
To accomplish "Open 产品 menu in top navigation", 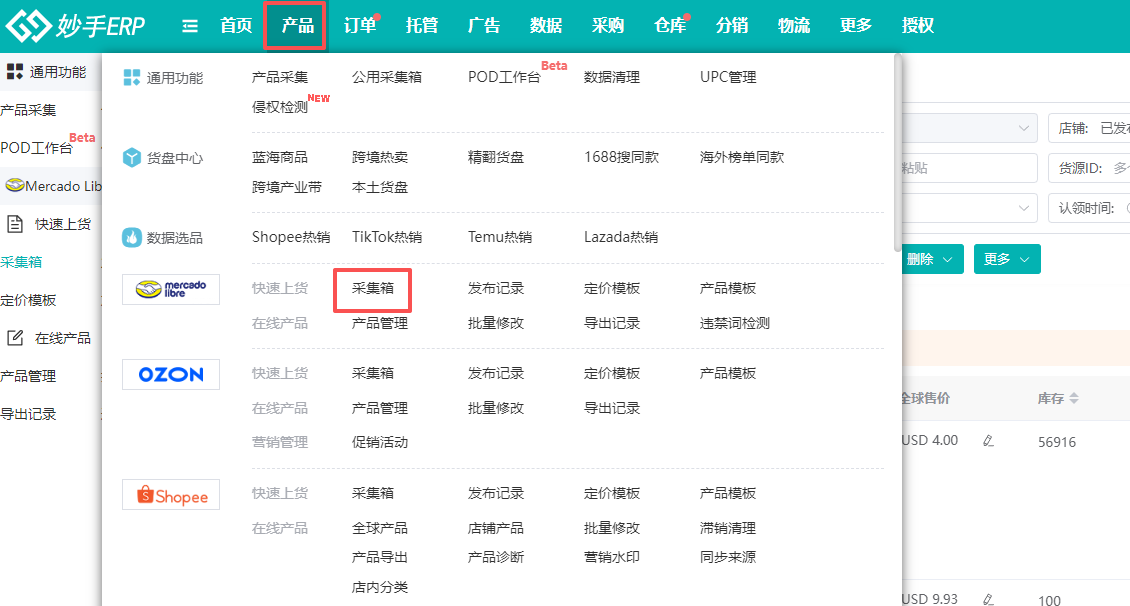I will pos(298,26).
